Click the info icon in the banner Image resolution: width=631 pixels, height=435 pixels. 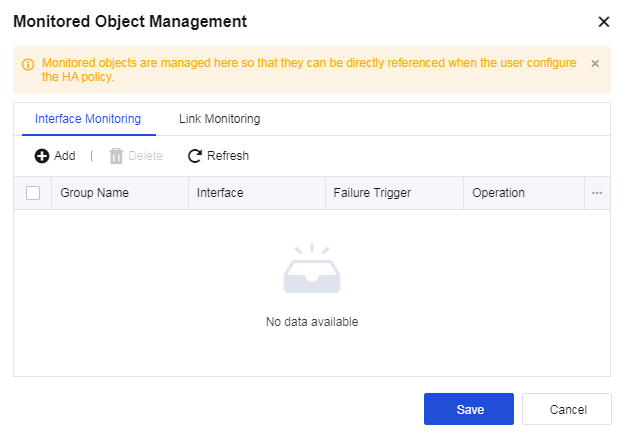pyautogui.click(x=28, y=64)
